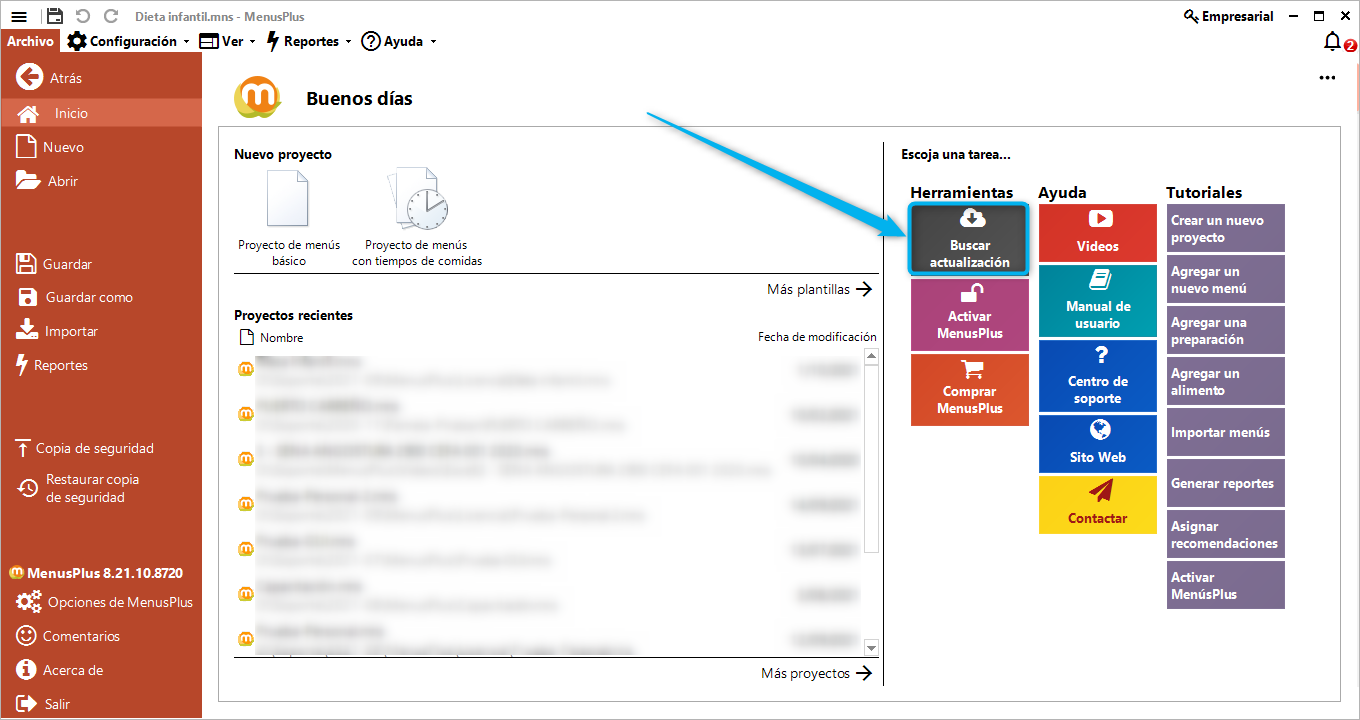Sort by Fecha de modificación column

(817, 337)
